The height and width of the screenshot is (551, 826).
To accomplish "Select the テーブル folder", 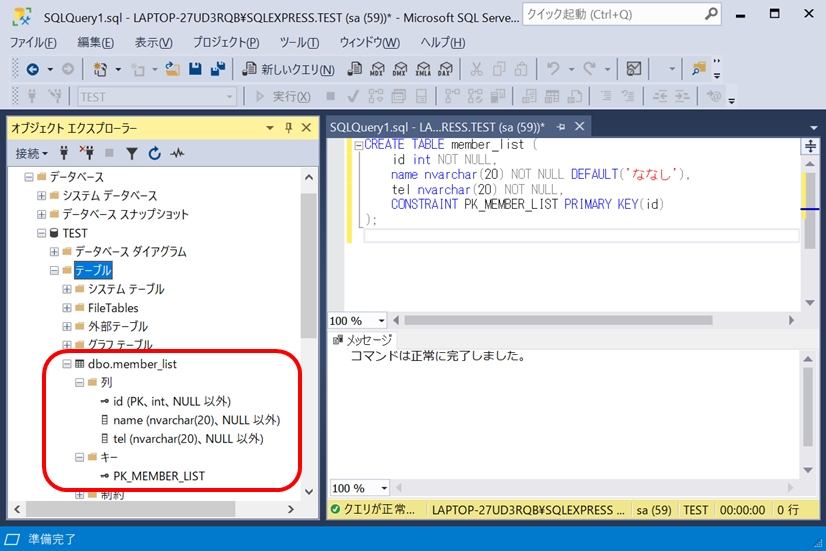I will (93, 270).
